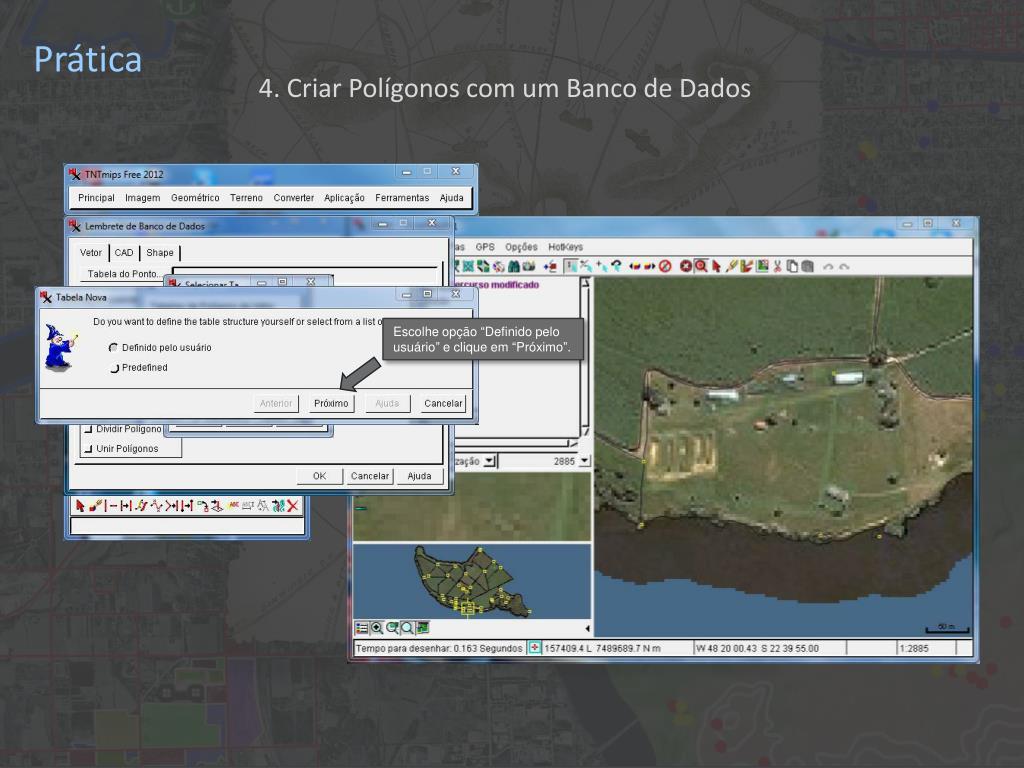
Task: Click the curved blue redo-arrow icon in the view toolbar
Action: [616, 266]
